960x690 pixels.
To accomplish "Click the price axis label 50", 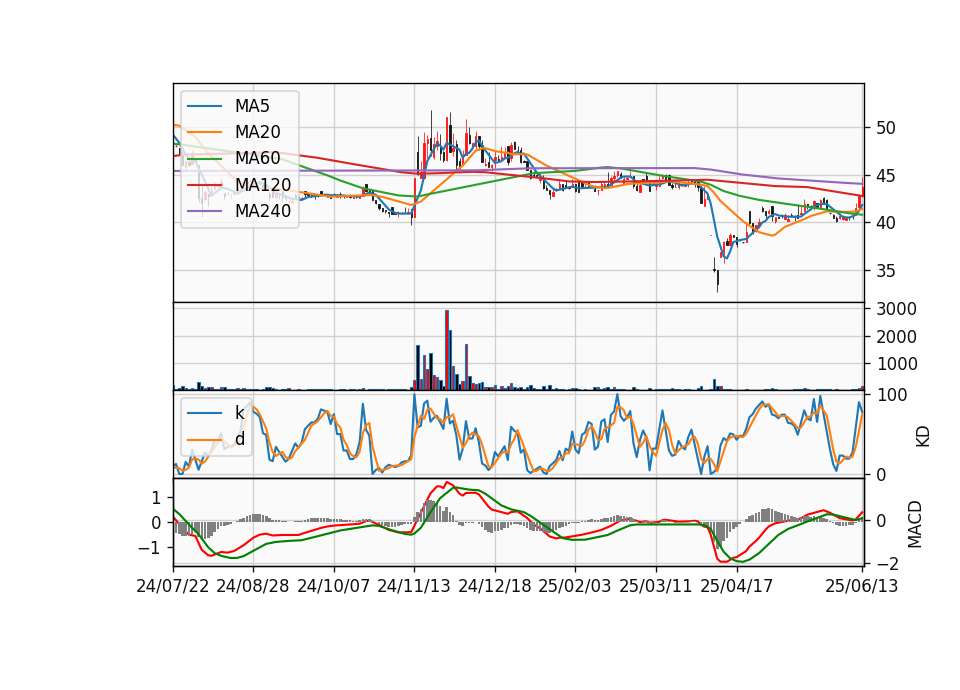I will coord(886,128).
